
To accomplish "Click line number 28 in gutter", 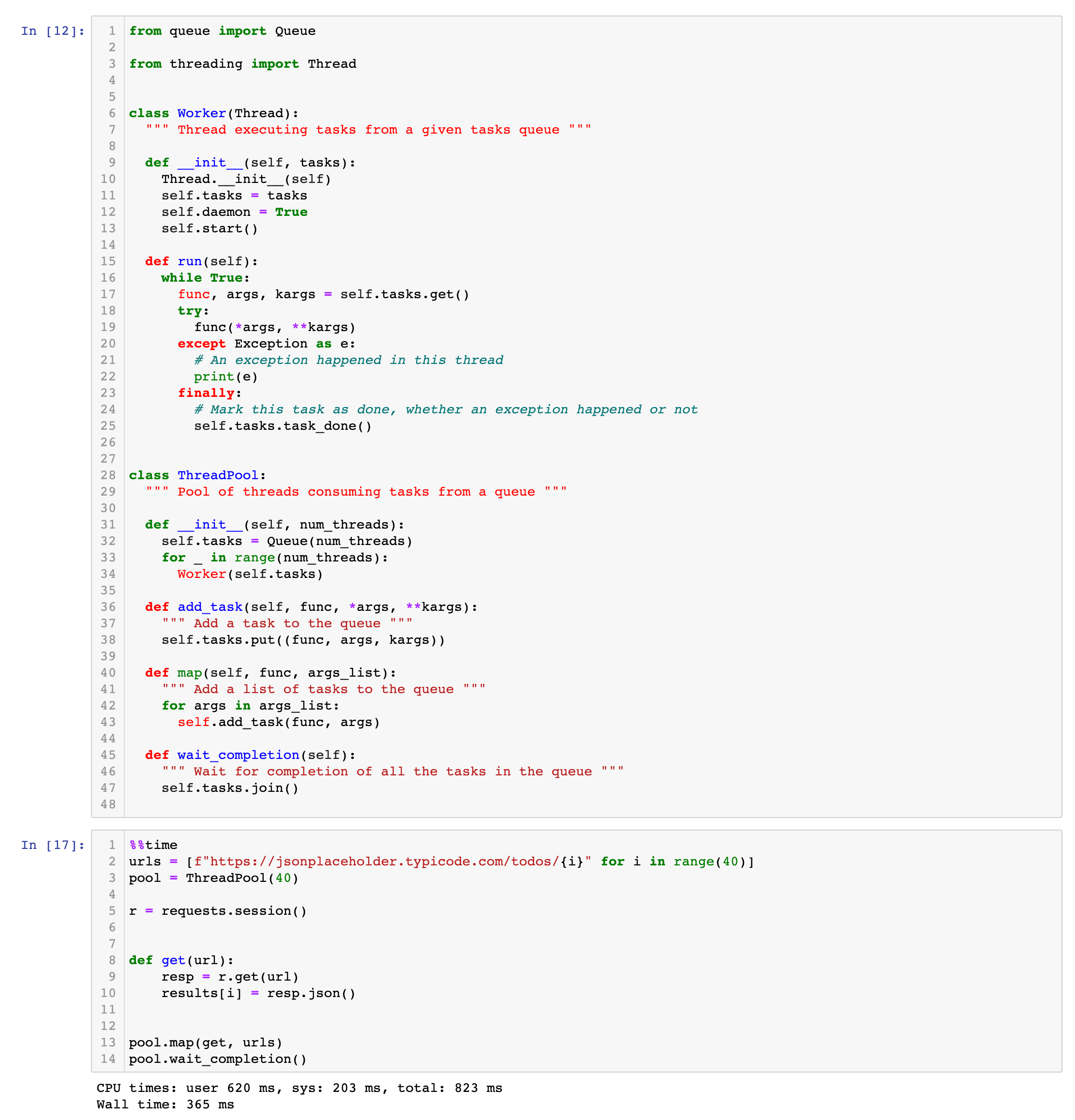I will pyautogui.click(x=108, y=475).
